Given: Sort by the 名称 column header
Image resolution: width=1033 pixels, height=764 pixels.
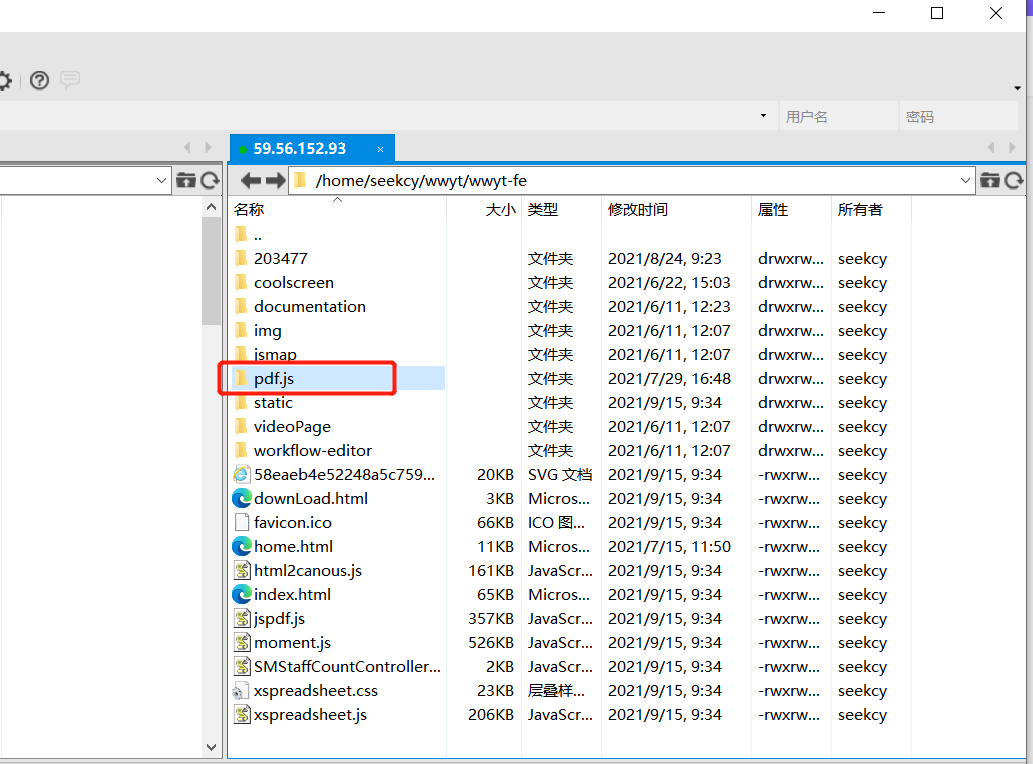Looking at the screenshot, I should click(x=249, y=210).
